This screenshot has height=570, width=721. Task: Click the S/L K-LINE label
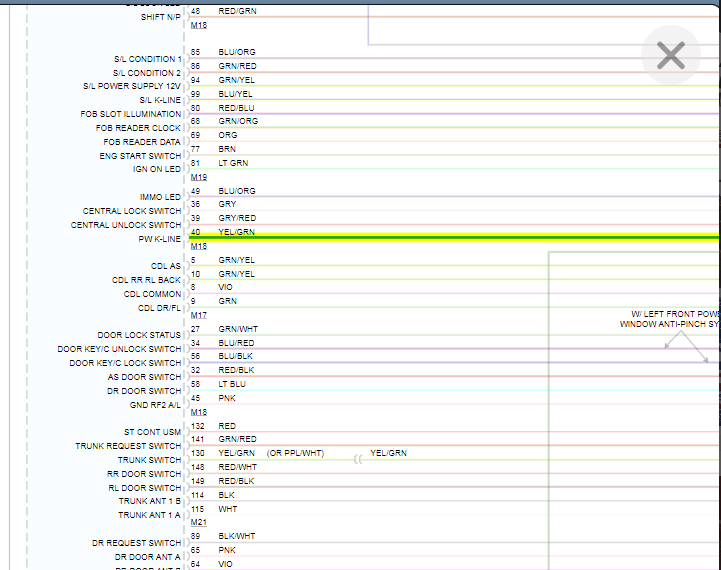[x=160, y=100]
